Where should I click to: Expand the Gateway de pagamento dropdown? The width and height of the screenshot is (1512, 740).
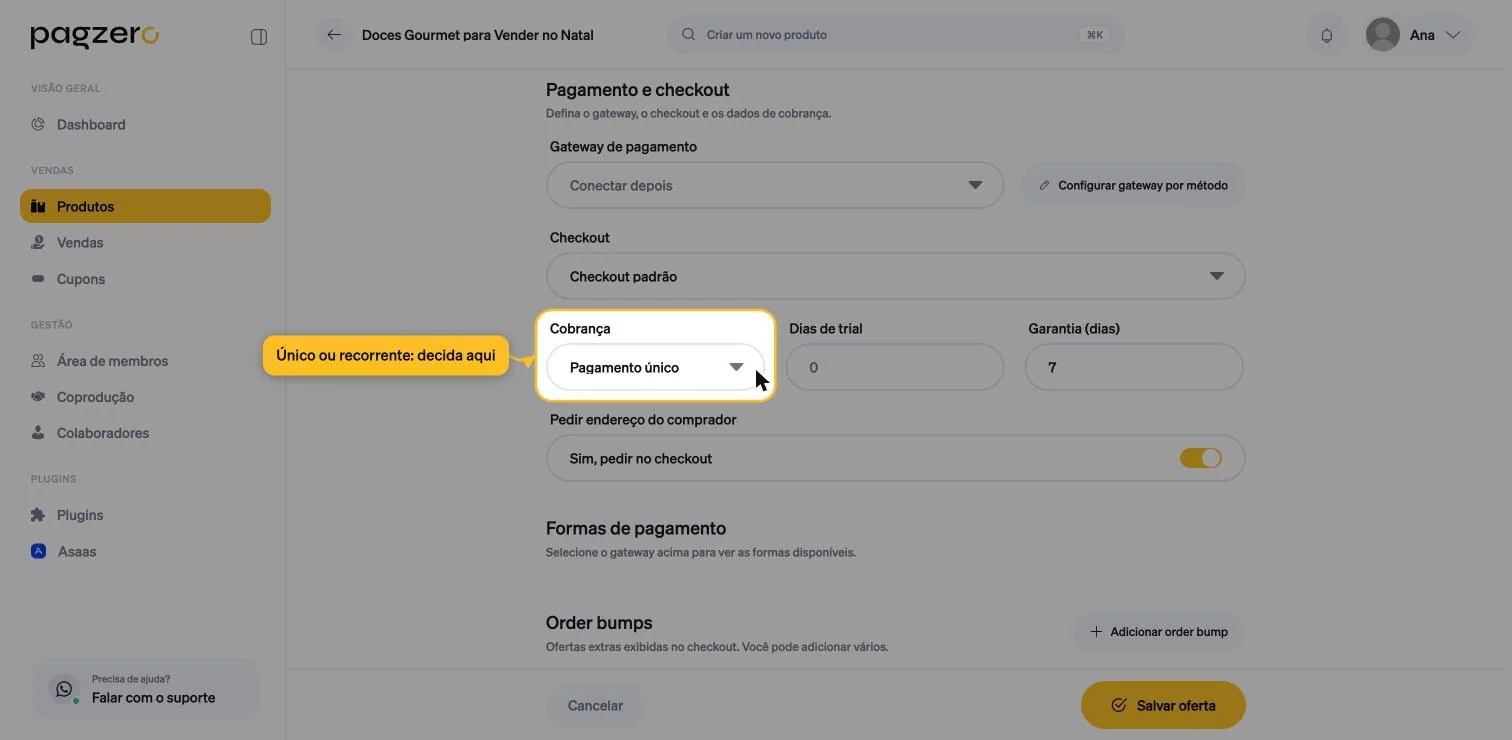[x=775, y=185]
